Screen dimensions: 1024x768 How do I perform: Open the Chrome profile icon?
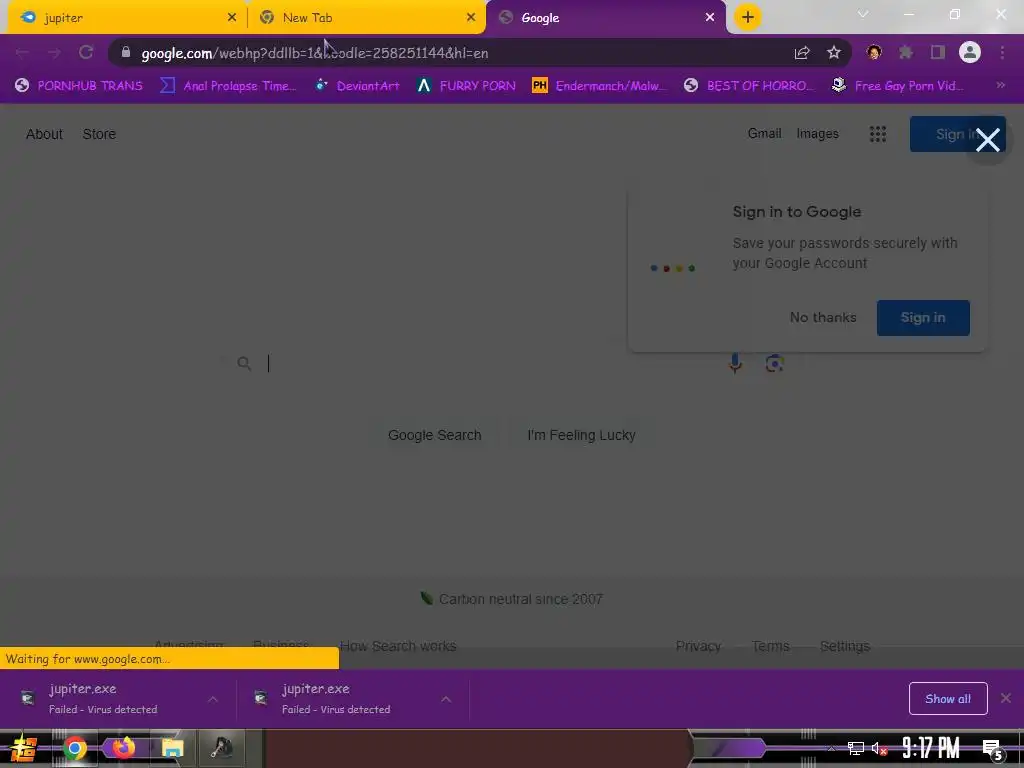tap(970, 52)
